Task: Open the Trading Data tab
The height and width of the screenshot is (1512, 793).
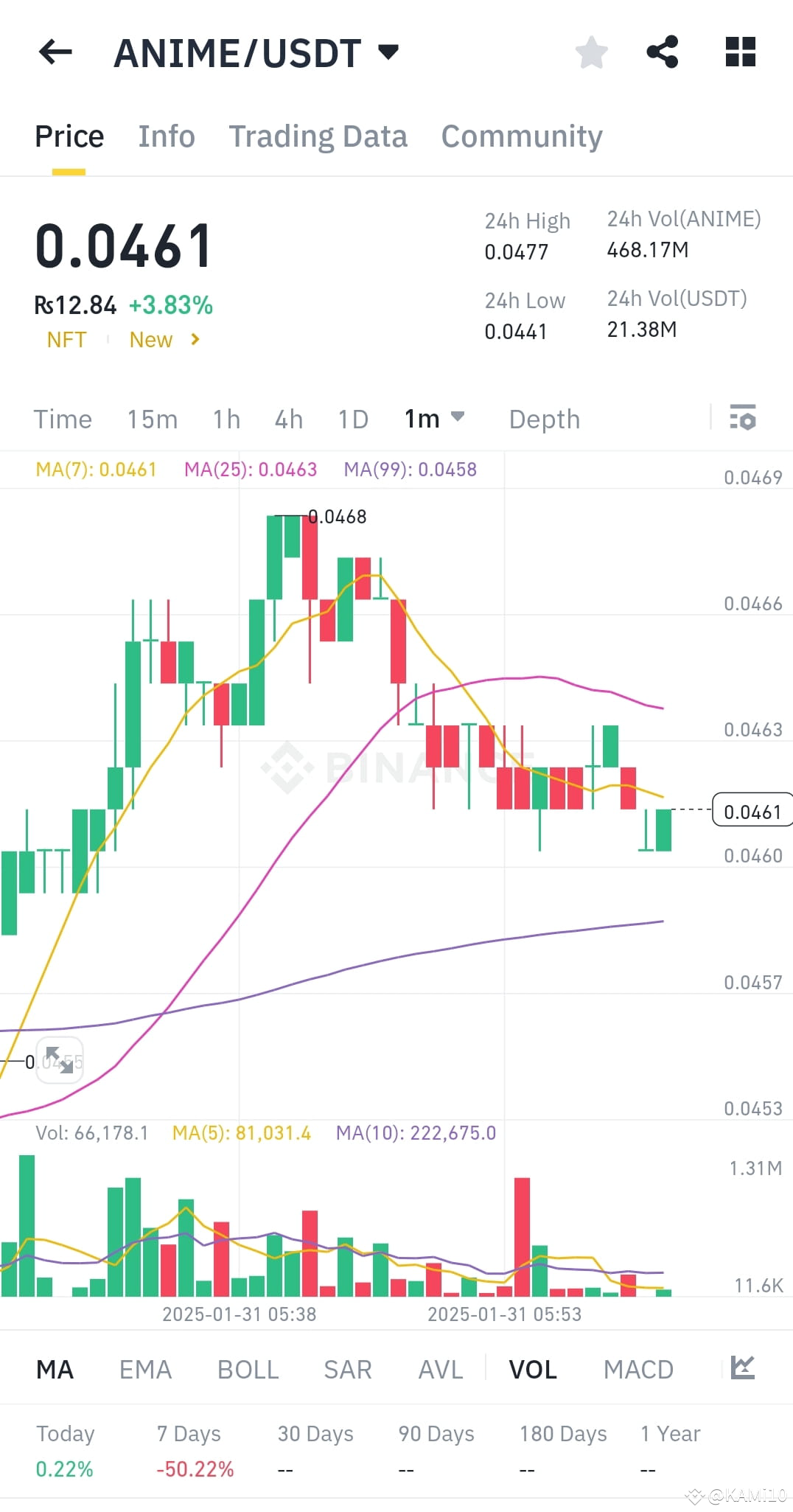Action: 318,136
